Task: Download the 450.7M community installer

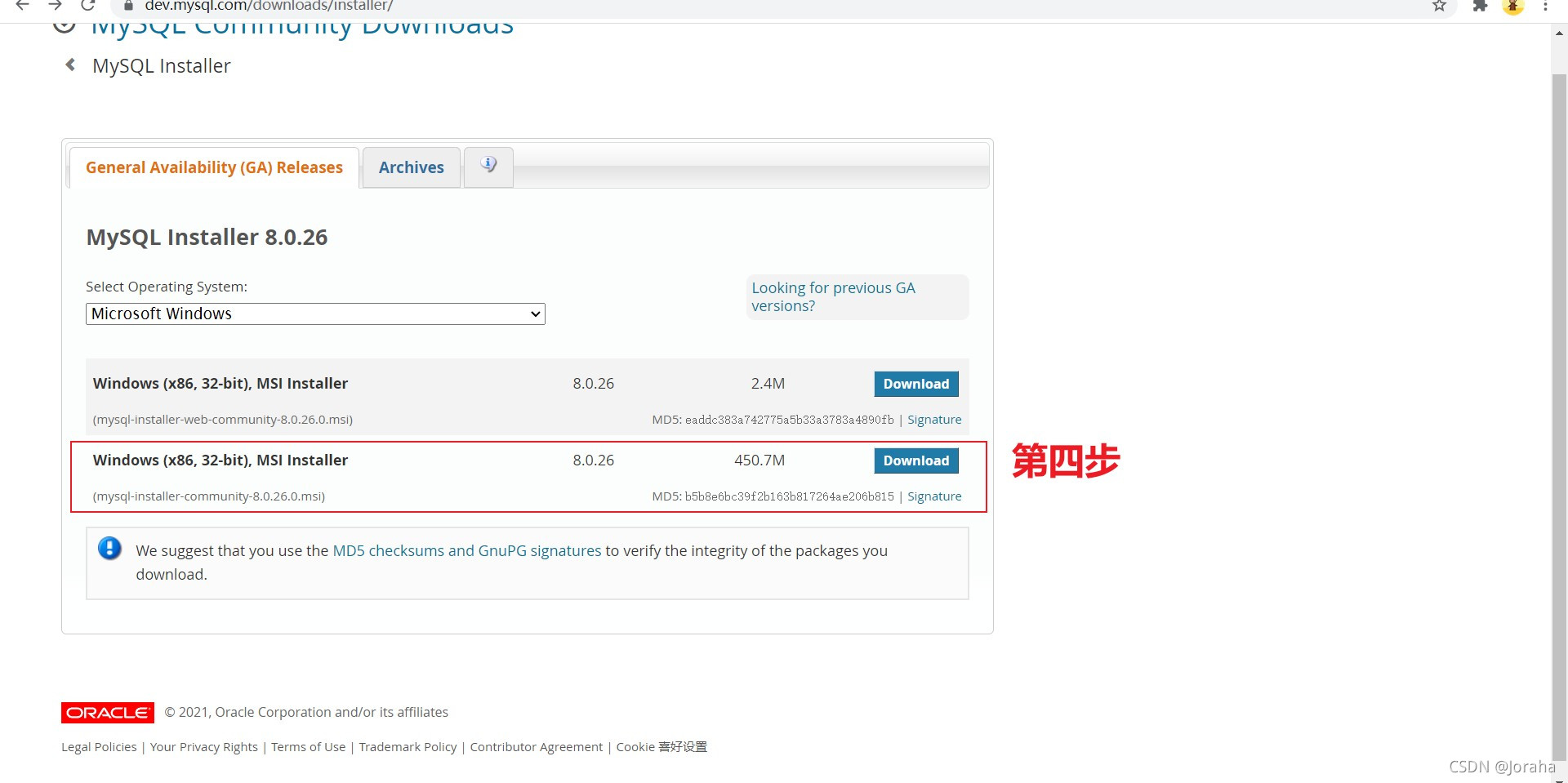Action: [916, 460]
